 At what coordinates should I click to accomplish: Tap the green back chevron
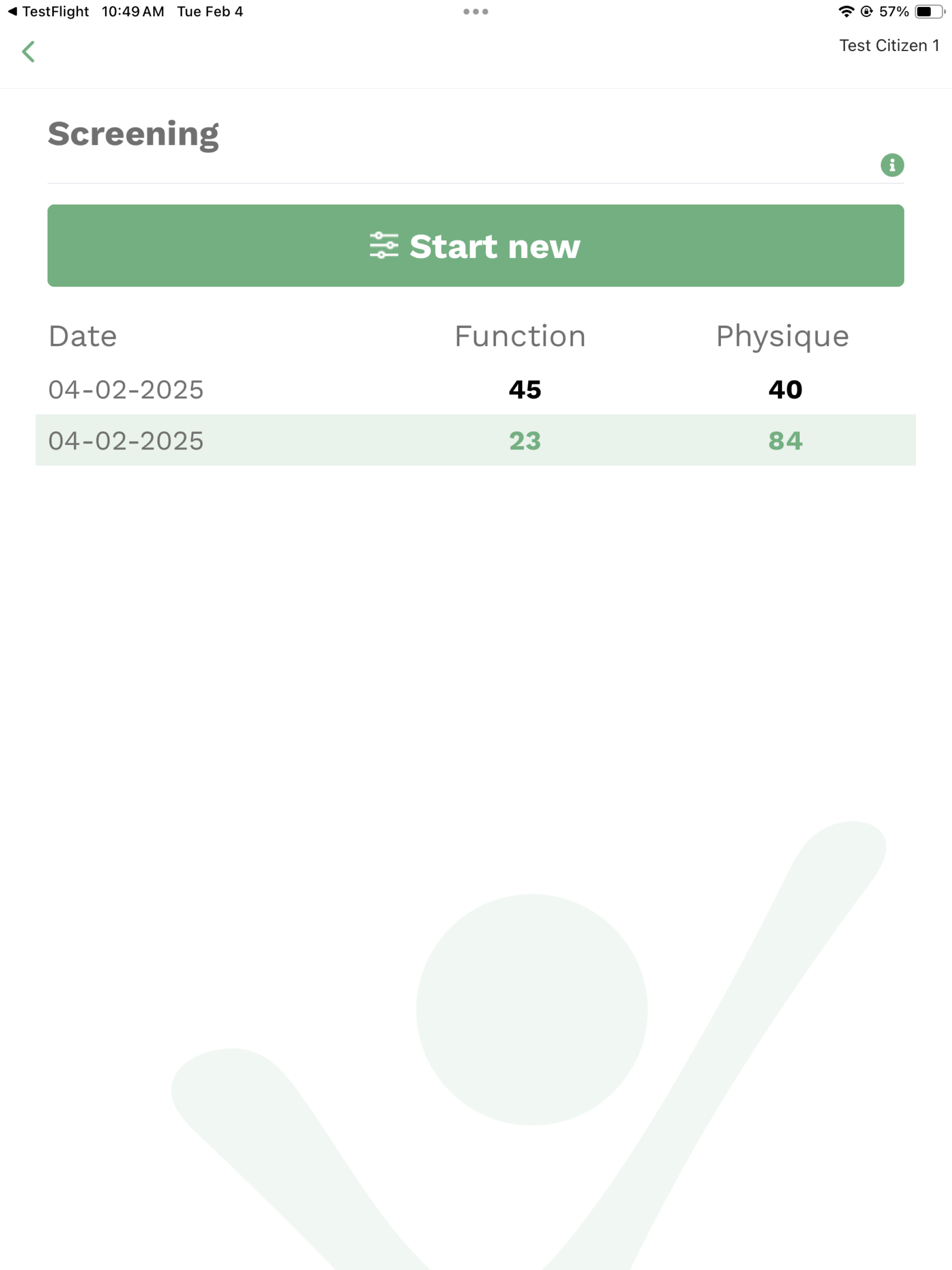point(28,52)
